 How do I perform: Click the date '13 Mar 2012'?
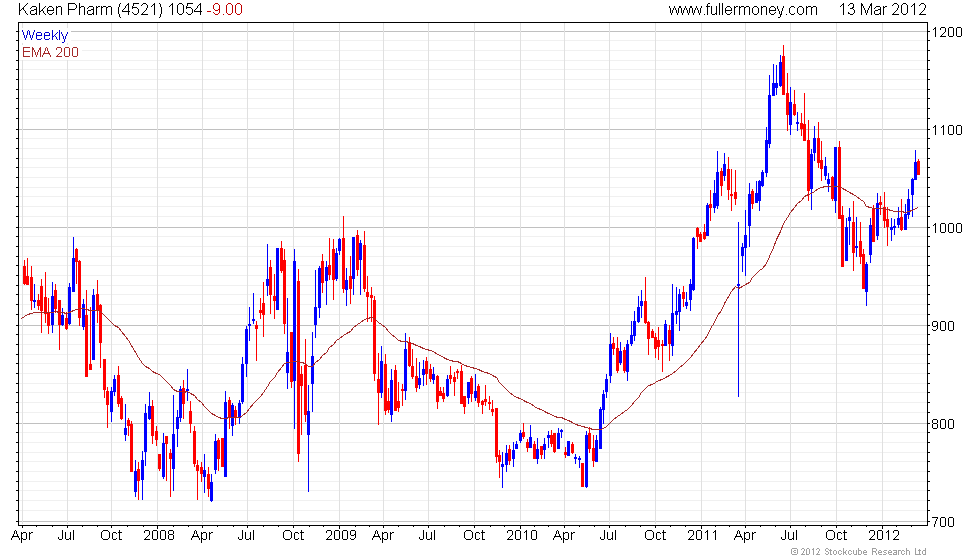tap(882, 9)
